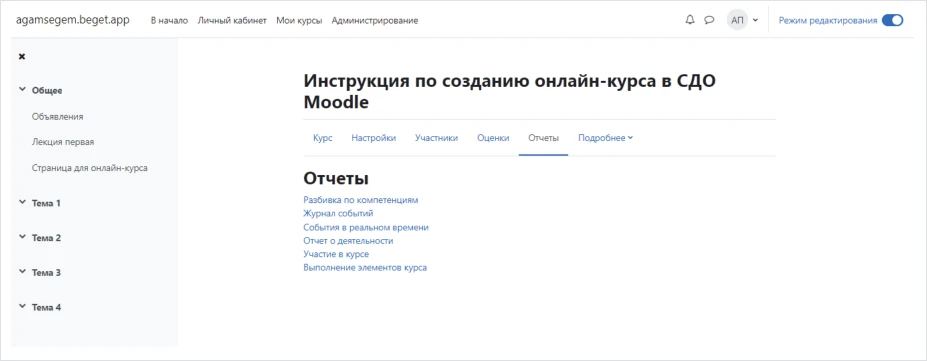927x361 pixels.
Task: Collapse the Общее section
Action: (22, 90)
